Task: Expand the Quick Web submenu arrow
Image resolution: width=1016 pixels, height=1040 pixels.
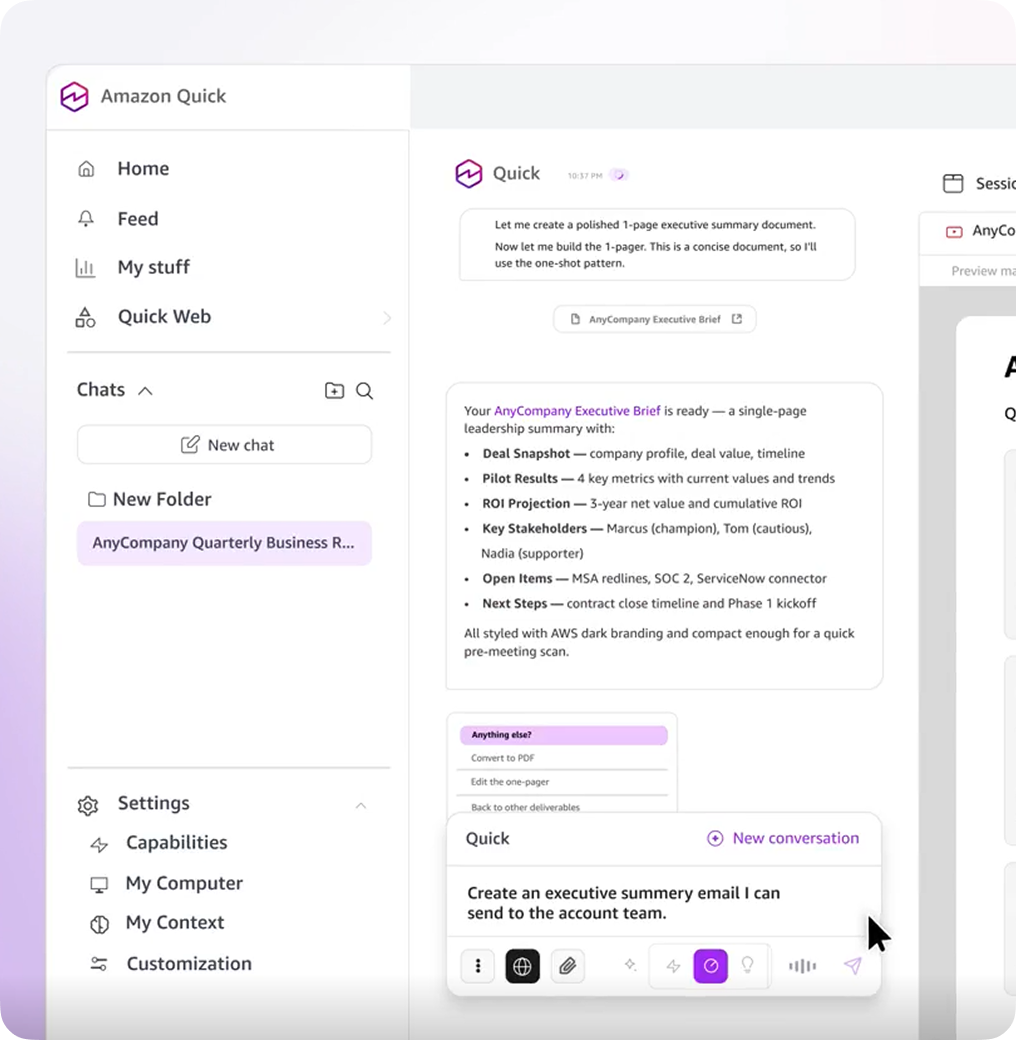Action: point(387,318)
